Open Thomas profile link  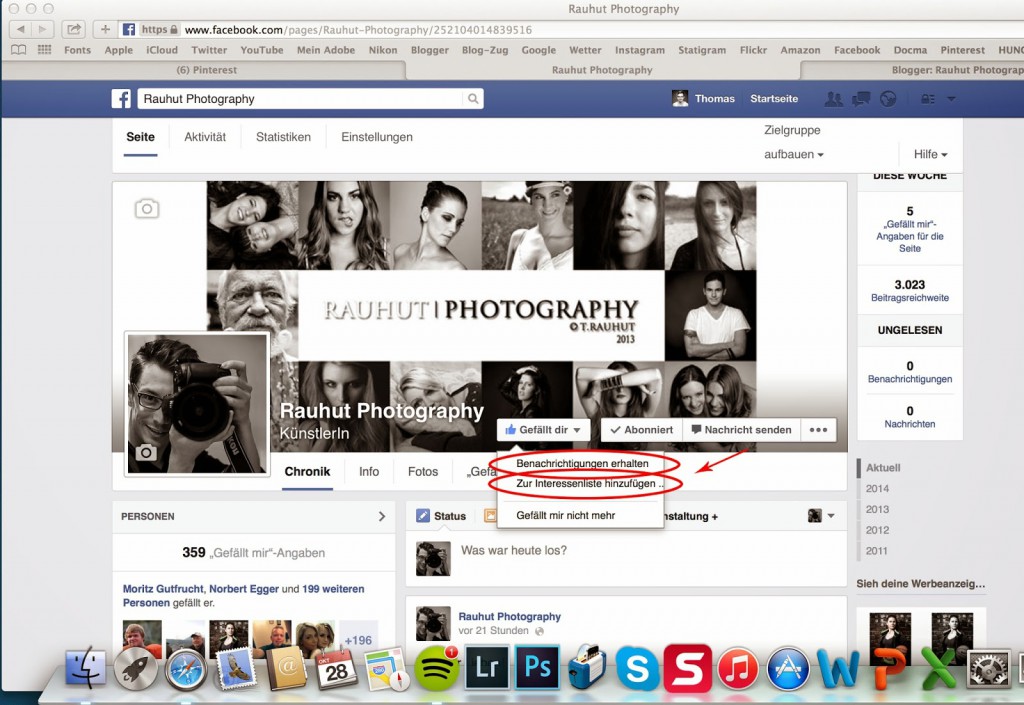tap(703, 99)
